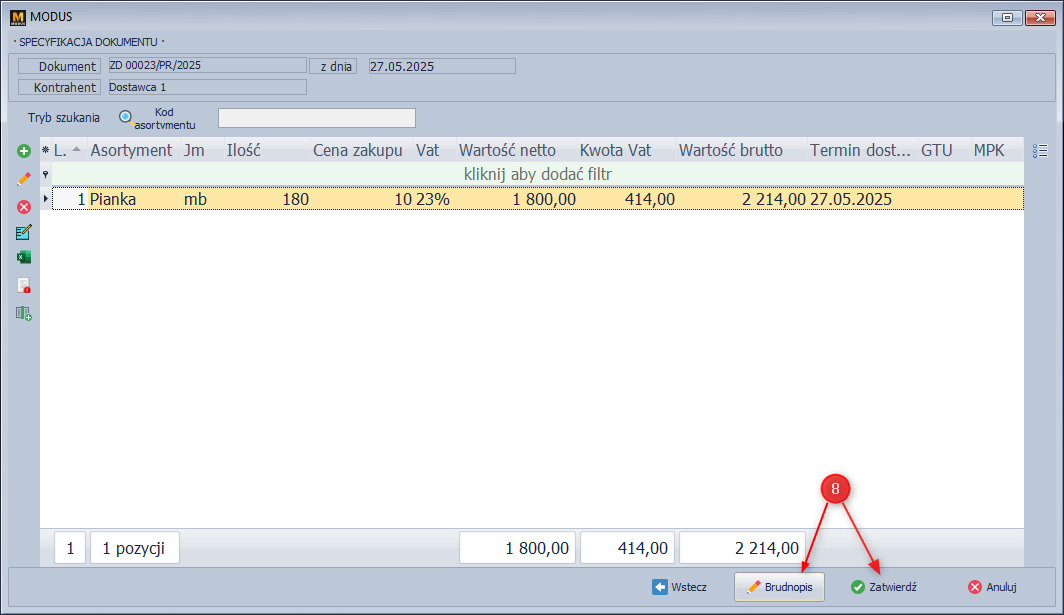Sort by Termin dost... column header
Screen dimensions: 1064x615
[x=860, y=150]
